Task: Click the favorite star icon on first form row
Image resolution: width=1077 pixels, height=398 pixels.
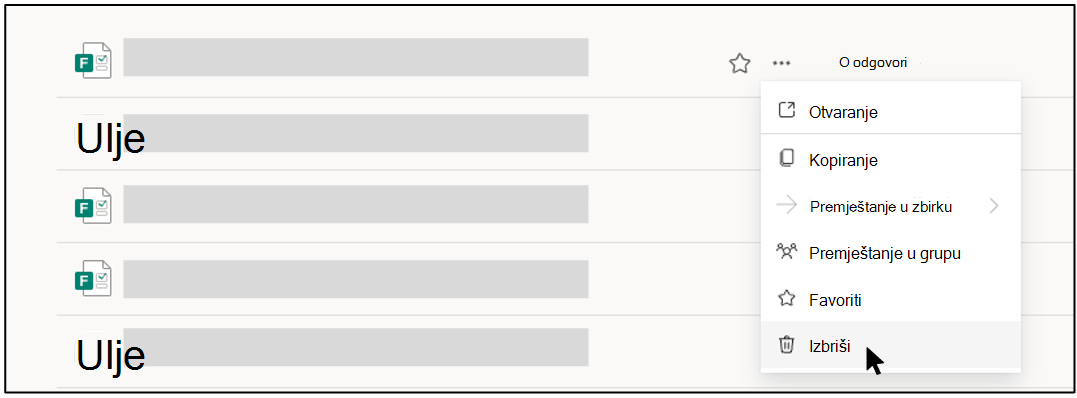Action: 739,64
